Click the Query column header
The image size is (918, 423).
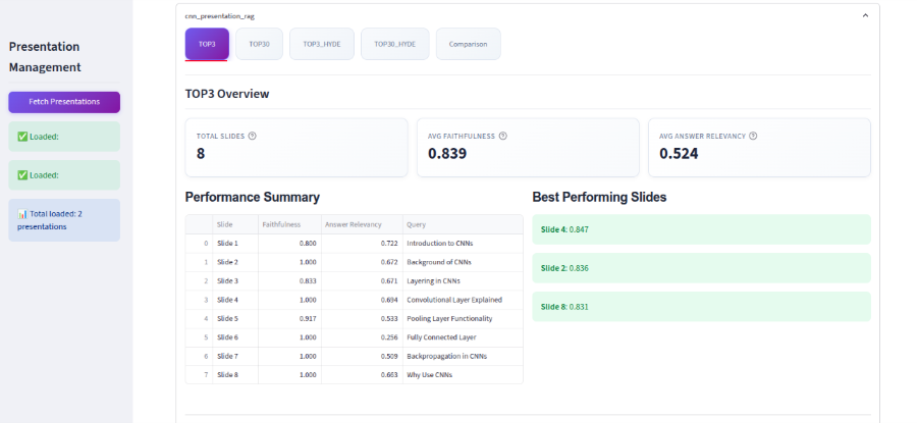pyautogui.click(x=462, y=225)
